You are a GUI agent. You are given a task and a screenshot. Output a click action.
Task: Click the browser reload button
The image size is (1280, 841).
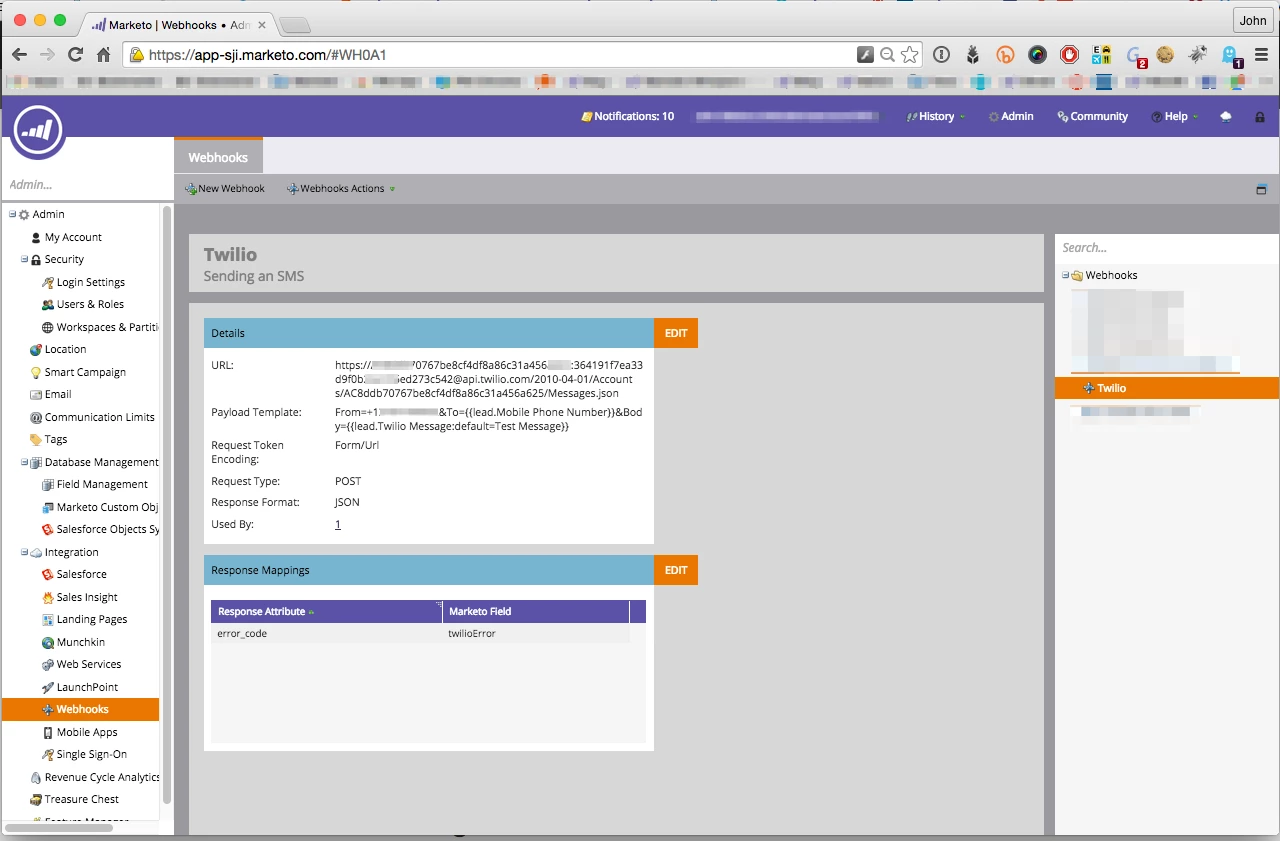coord(75,55)
